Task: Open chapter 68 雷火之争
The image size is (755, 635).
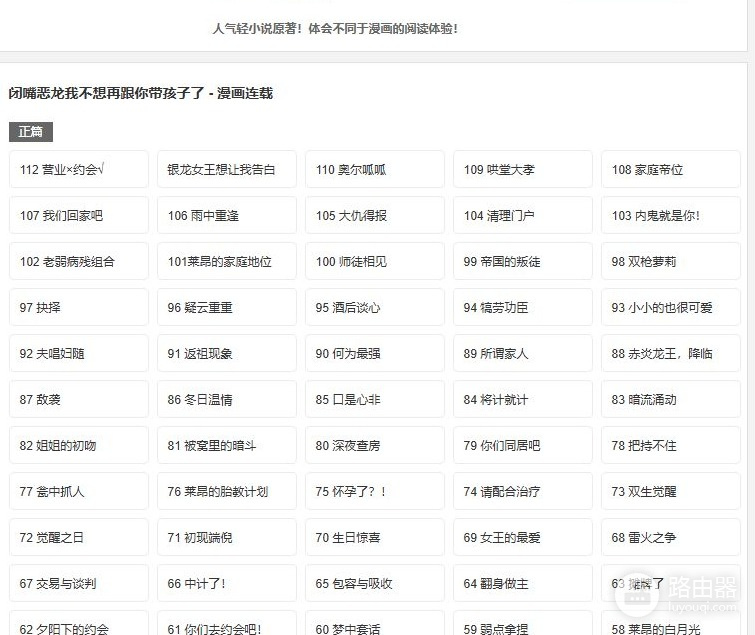Action: click(x=671, y=537)
